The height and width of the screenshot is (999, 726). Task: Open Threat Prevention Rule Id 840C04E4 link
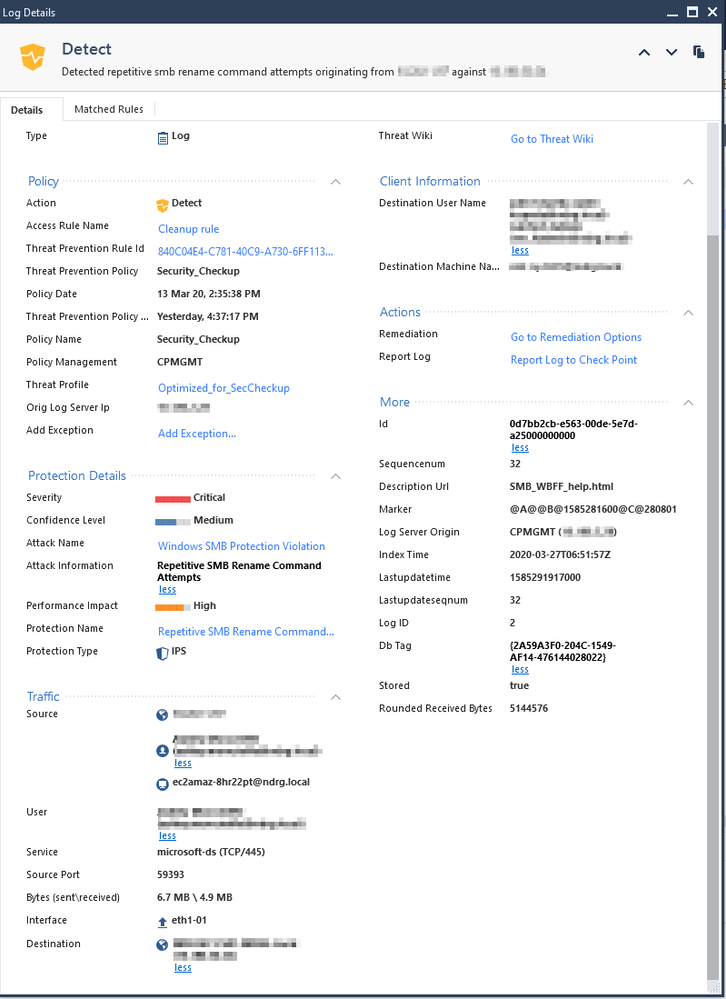point(245,252)
